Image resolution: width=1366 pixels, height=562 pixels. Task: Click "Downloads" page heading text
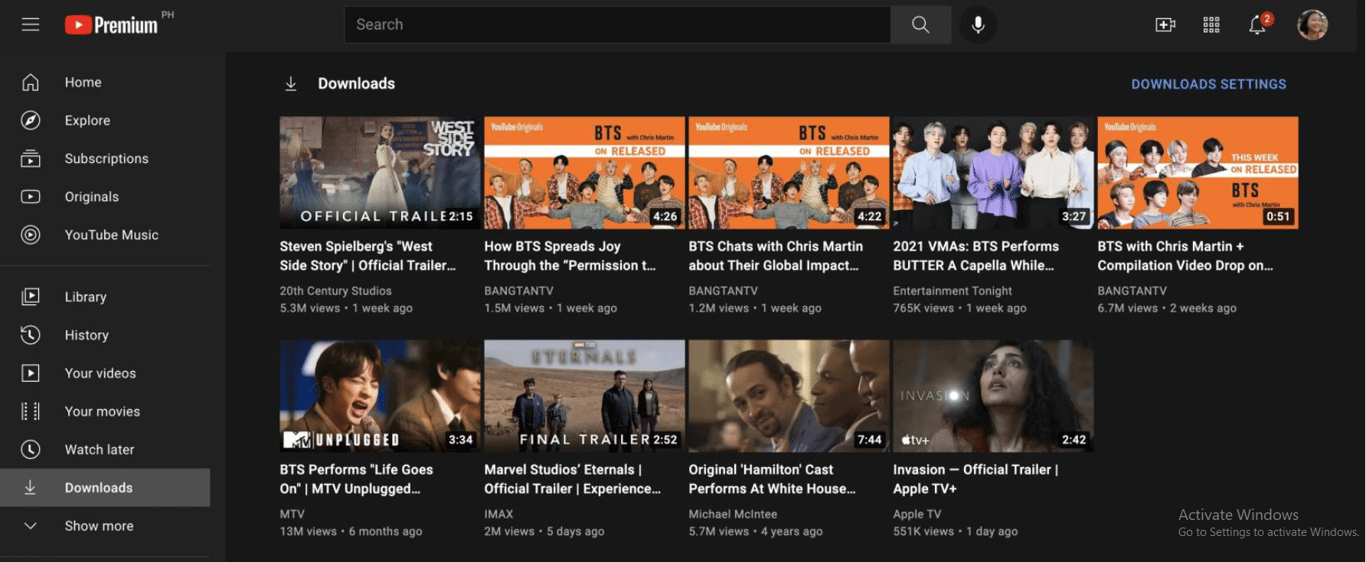click(356, 84)
